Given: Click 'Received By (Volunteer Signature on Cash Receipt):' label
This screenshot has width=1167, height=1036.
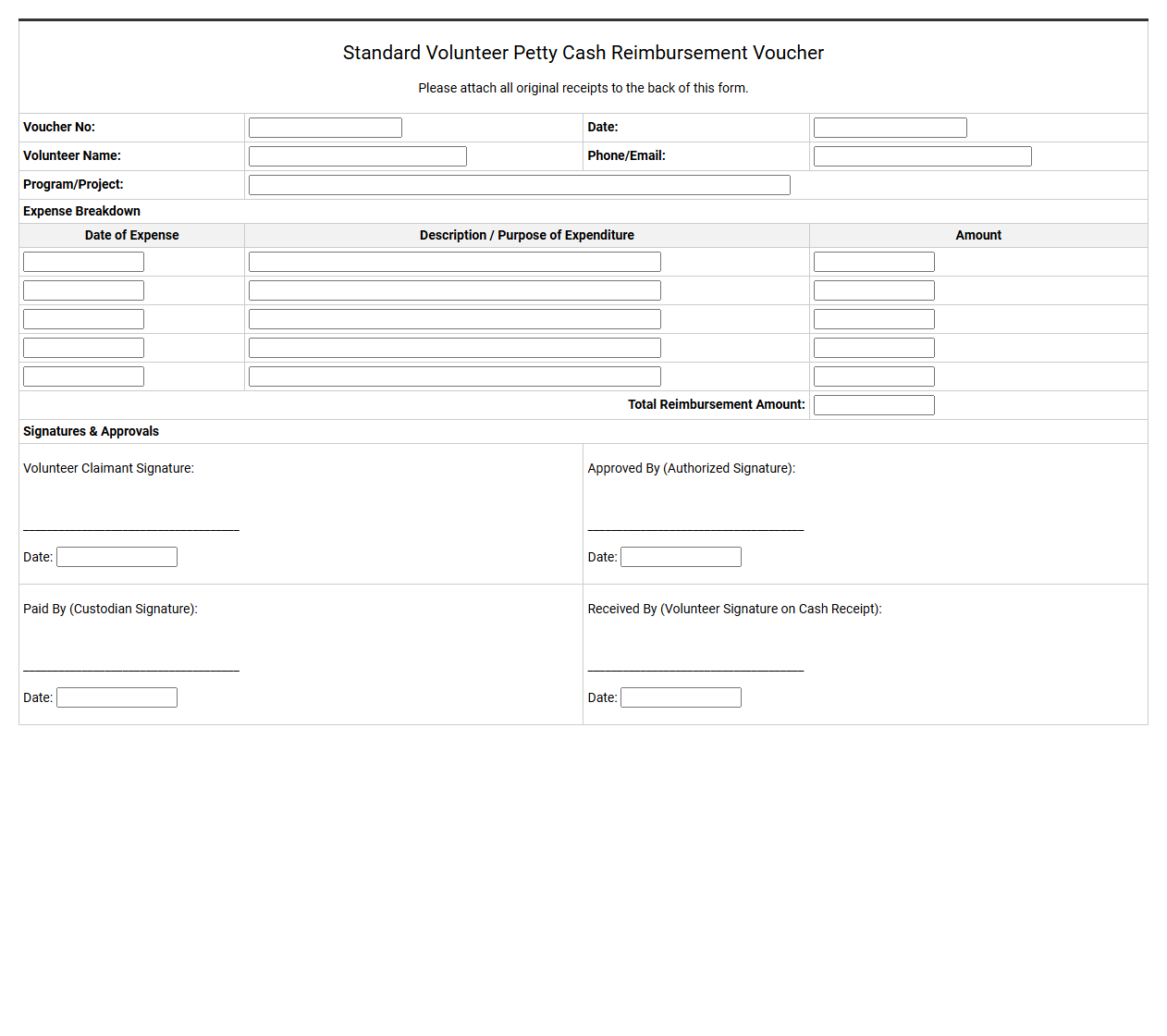Looking at the screenshot, I should (735, 609).
